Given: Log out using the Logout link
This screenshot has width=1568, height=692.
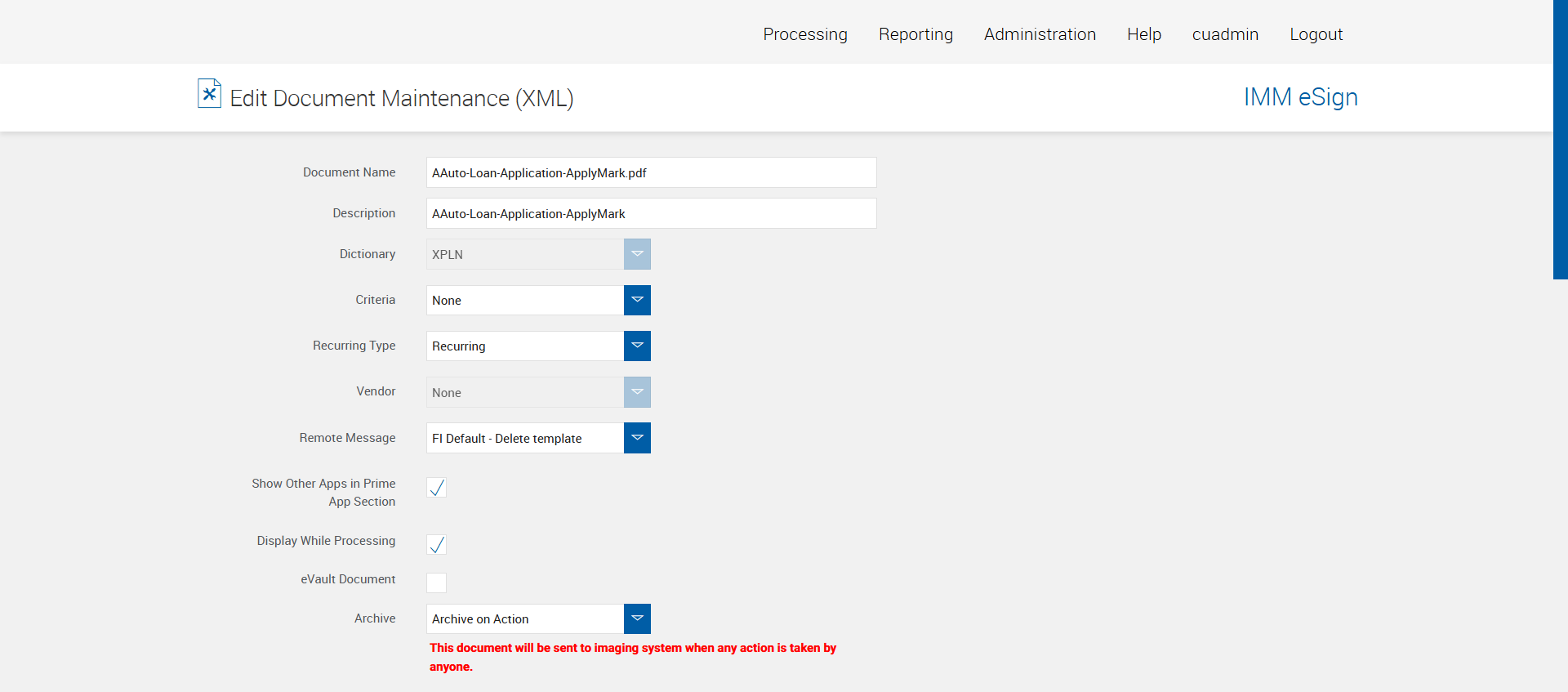Looking at the screenshot, I should [x=1316, y=34].
